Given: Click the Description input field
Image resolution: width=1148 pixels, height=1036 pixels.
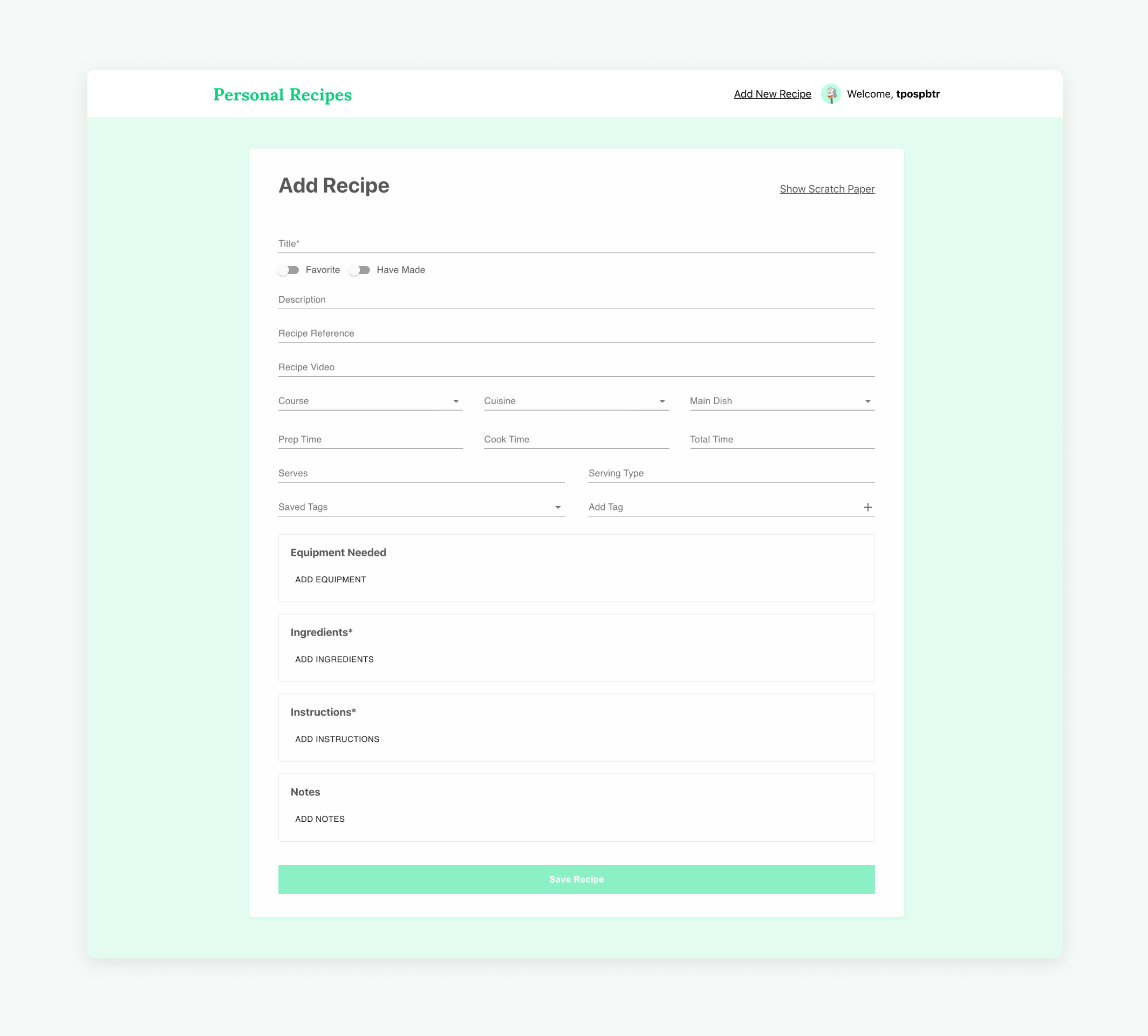Looking at the screenshot, I should tap(576, 299).
